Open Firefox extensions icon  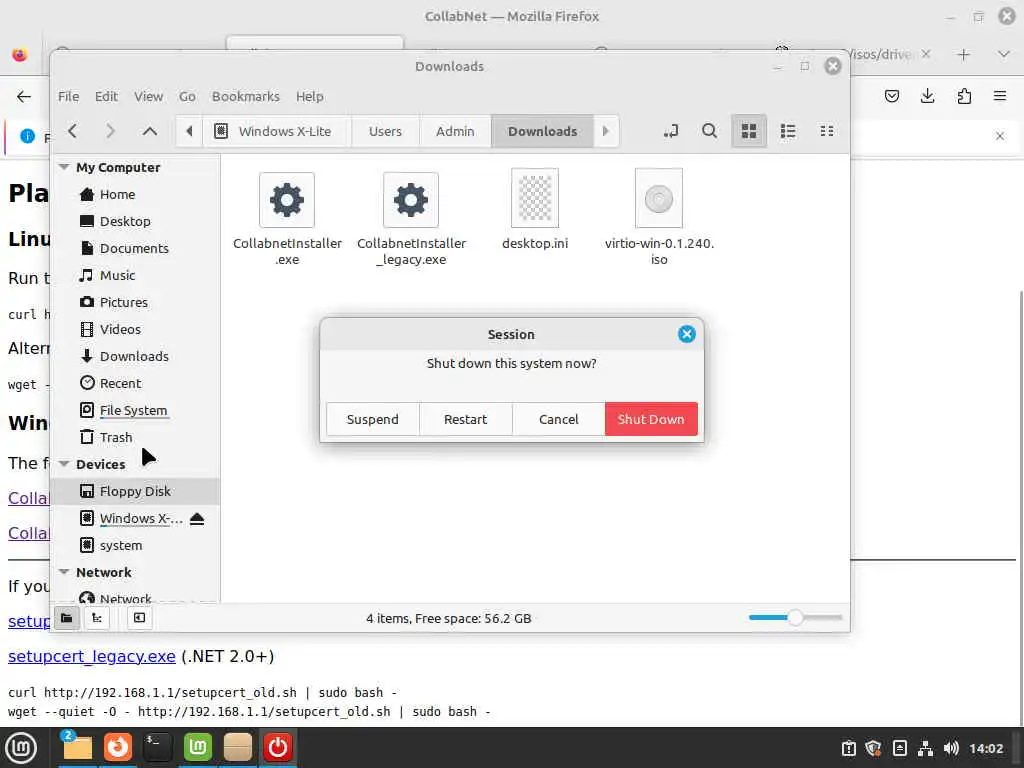(x=964, y=97)
